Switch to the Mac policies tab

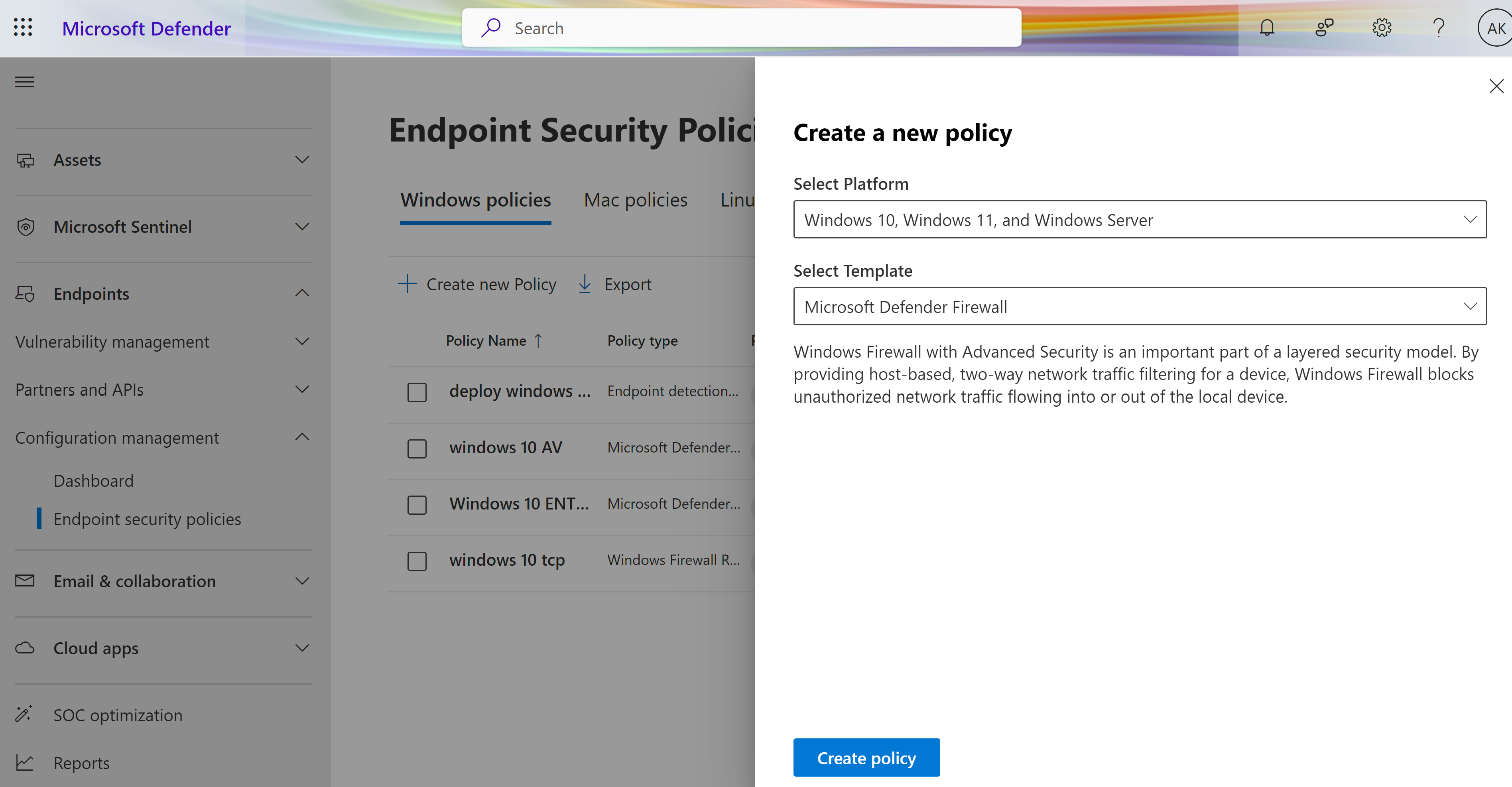tap(635, 200)
